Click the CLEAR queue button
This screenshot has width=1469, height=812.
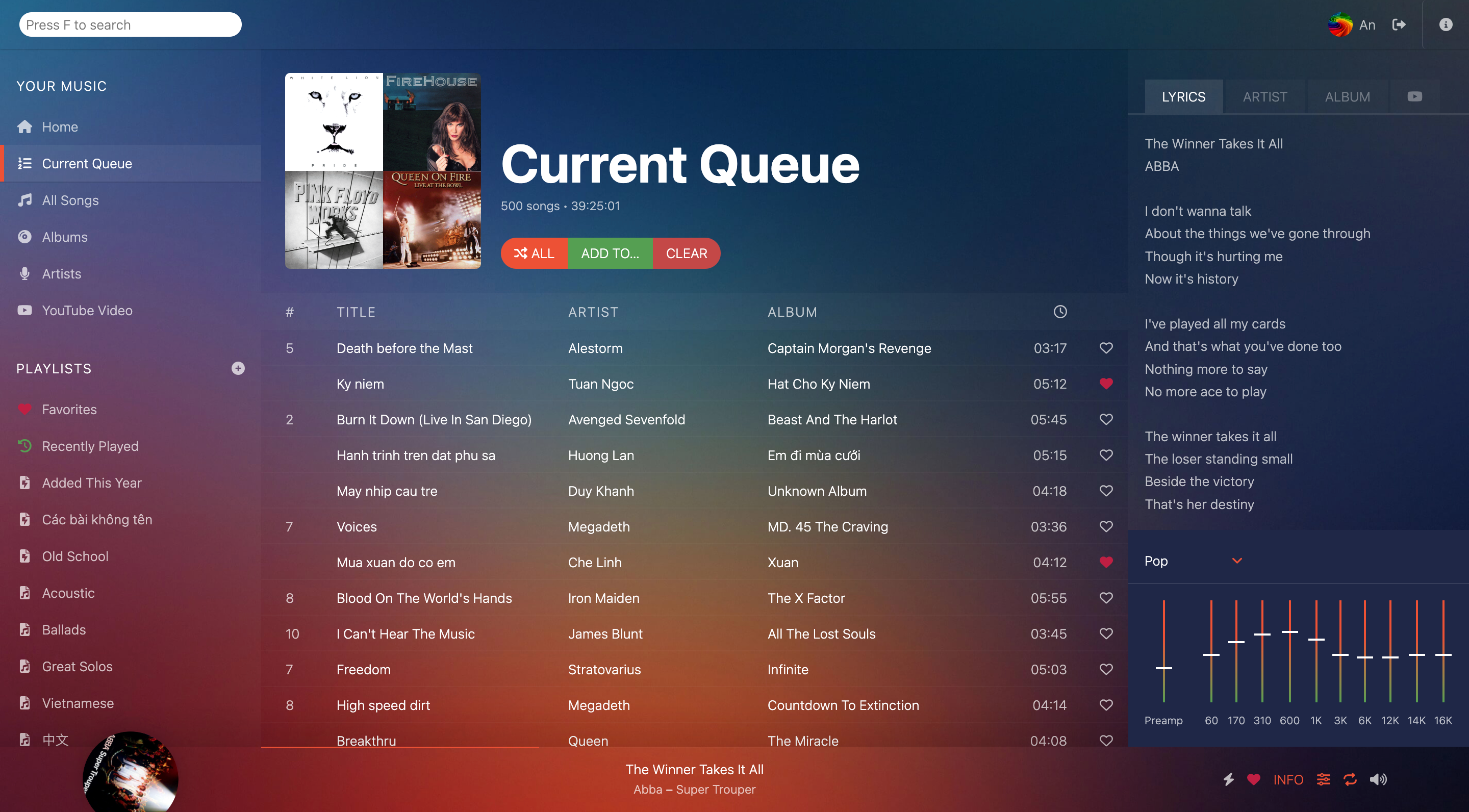(x=686, y=253)
